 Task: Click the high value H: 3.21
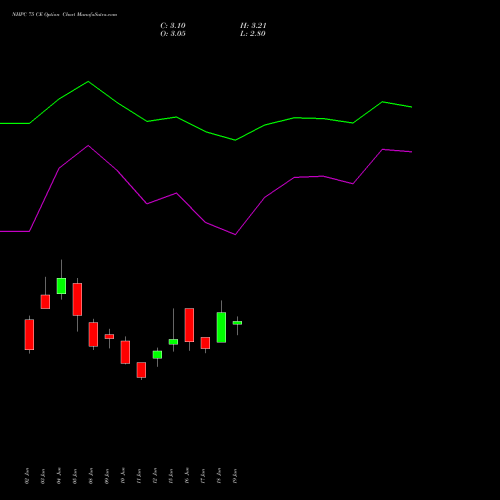coord(253,26)
